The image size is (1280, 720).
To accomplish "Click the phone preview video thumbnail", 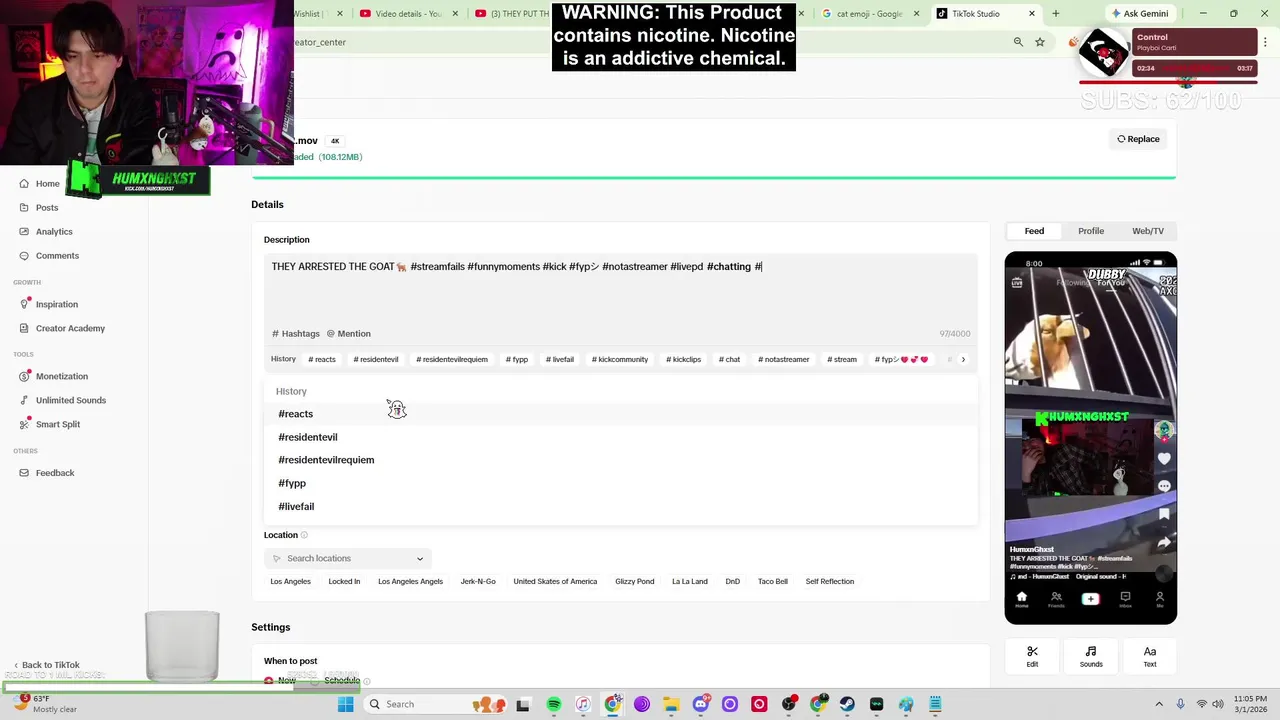I will point(1091,438).
